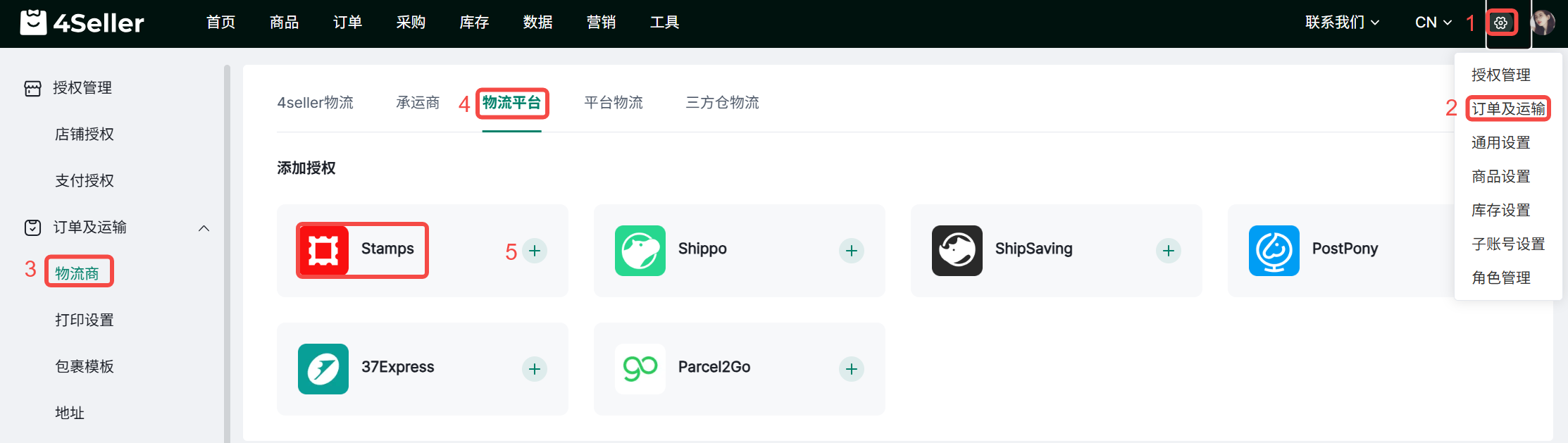Switch to the 承运商 tab

418,103
